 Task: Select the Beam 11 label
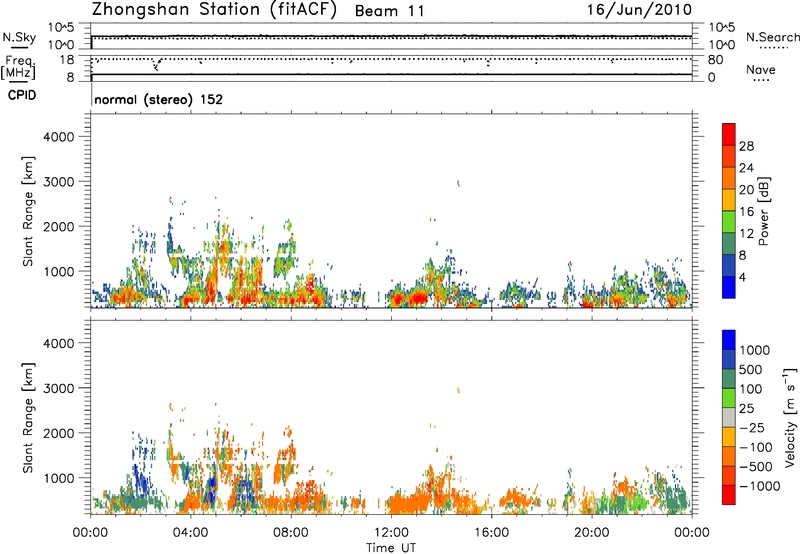(x=389, y=11)
